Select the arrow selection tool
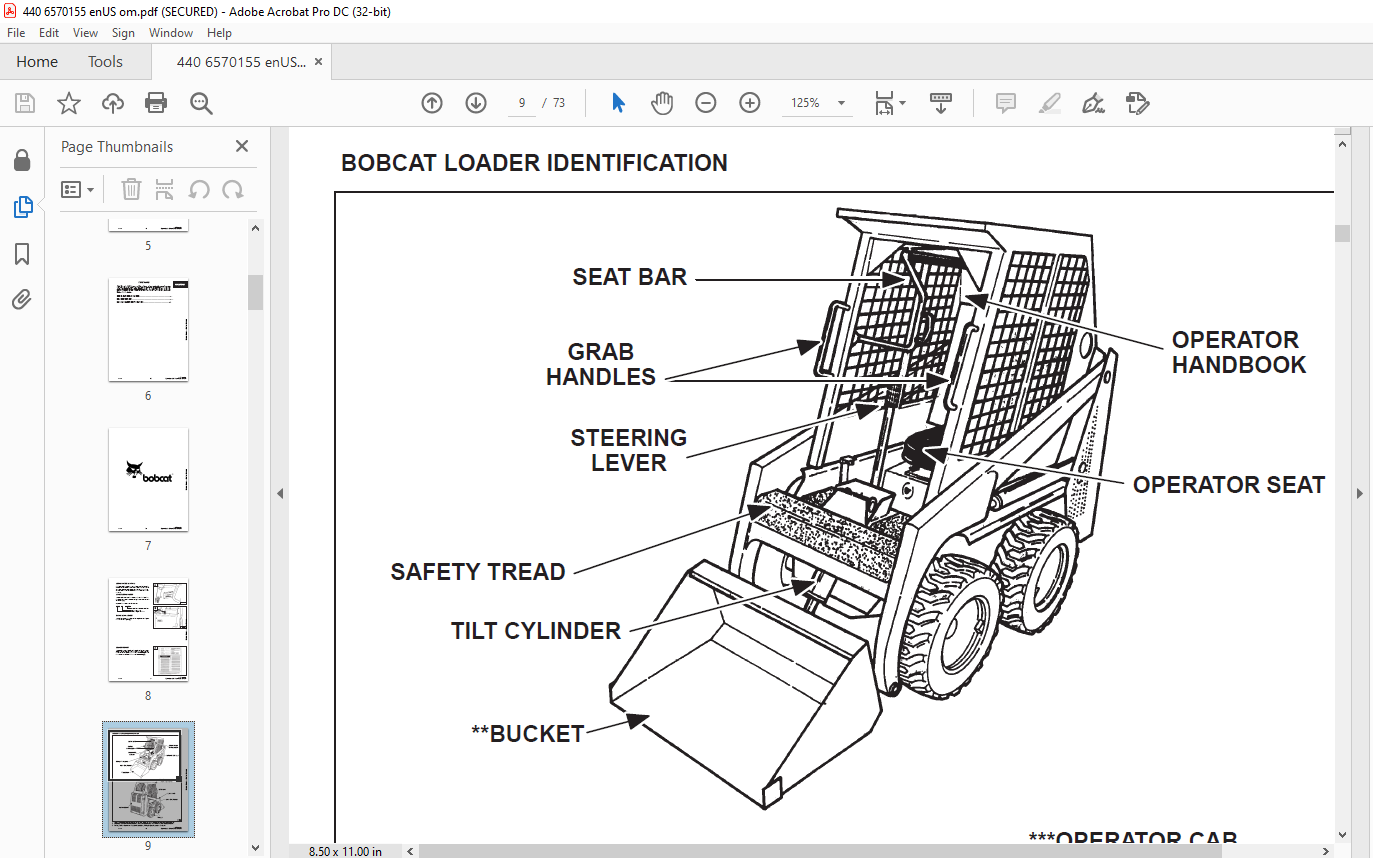 tap(618, 103)
